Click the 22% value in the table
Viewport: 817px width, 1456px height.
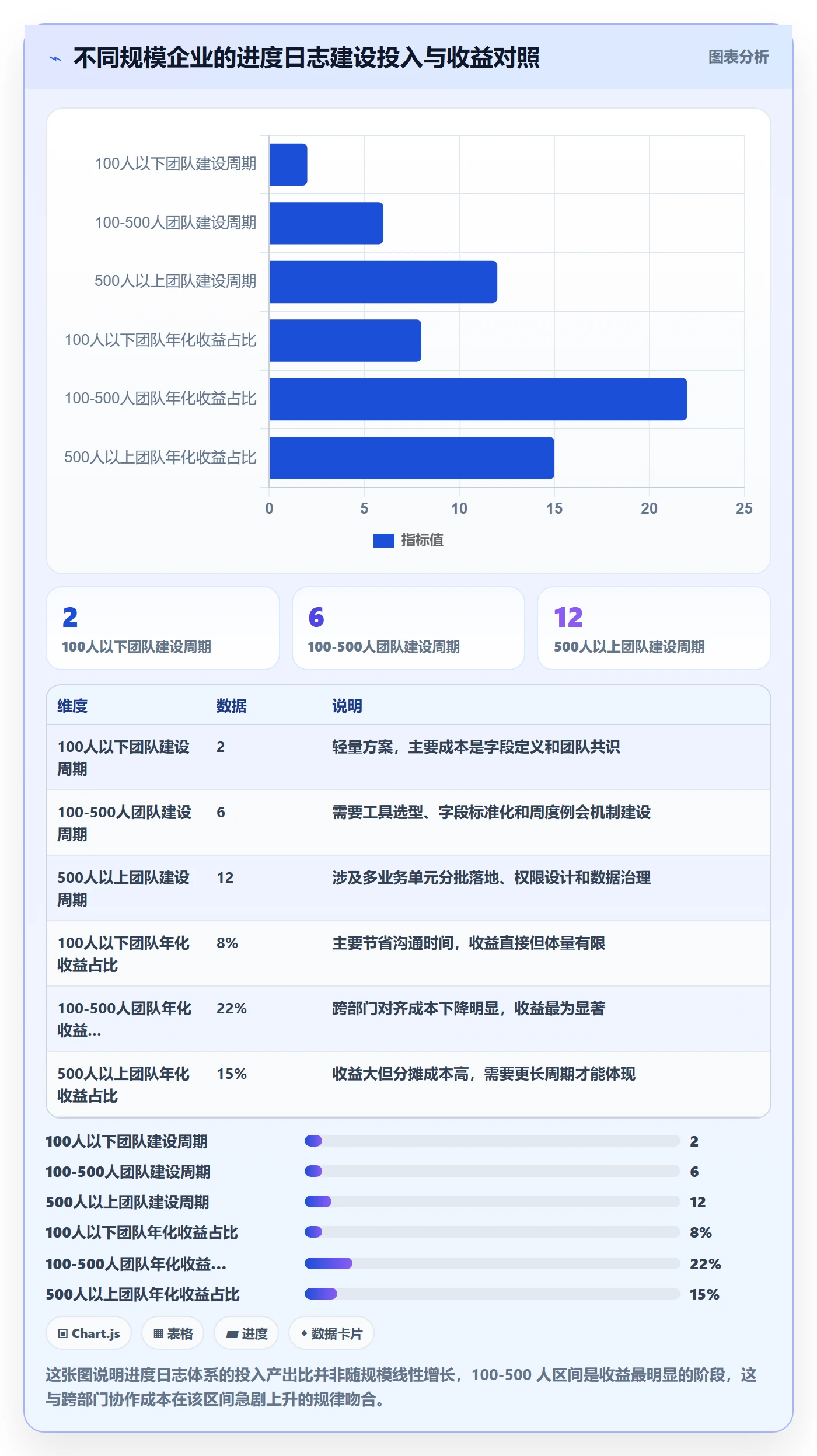tap(232, 1008)
